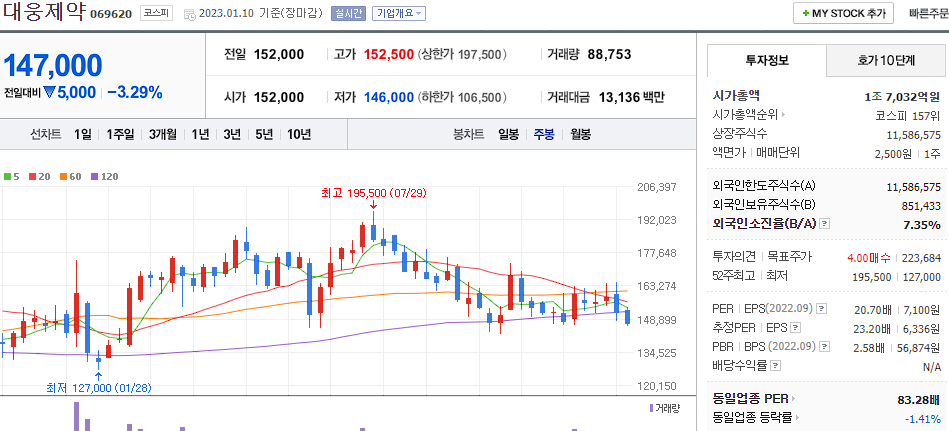Open help icon beside 외국인소진율(B/A)

[824, 225]
